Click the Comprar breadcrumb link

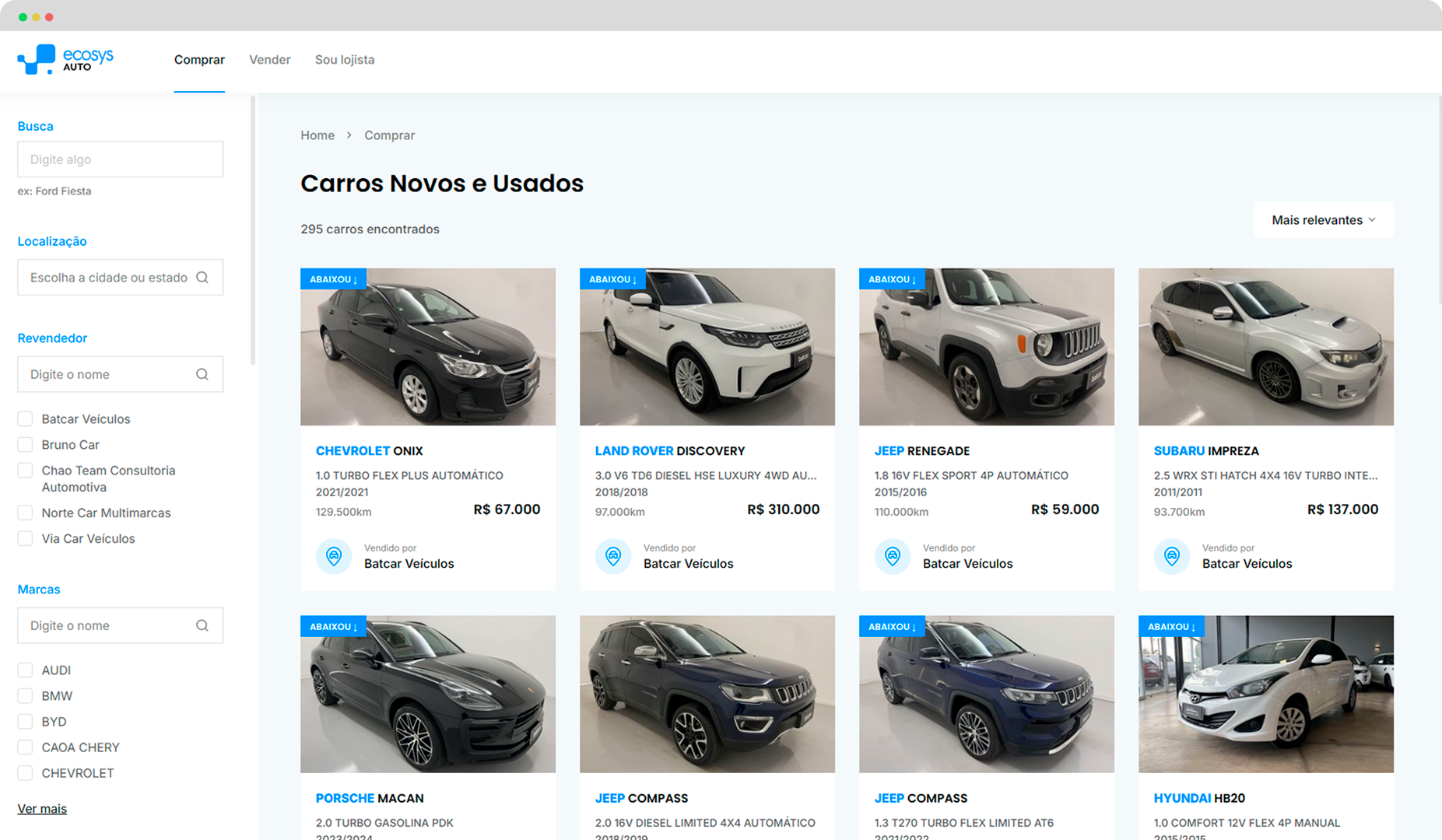[389, 135]
